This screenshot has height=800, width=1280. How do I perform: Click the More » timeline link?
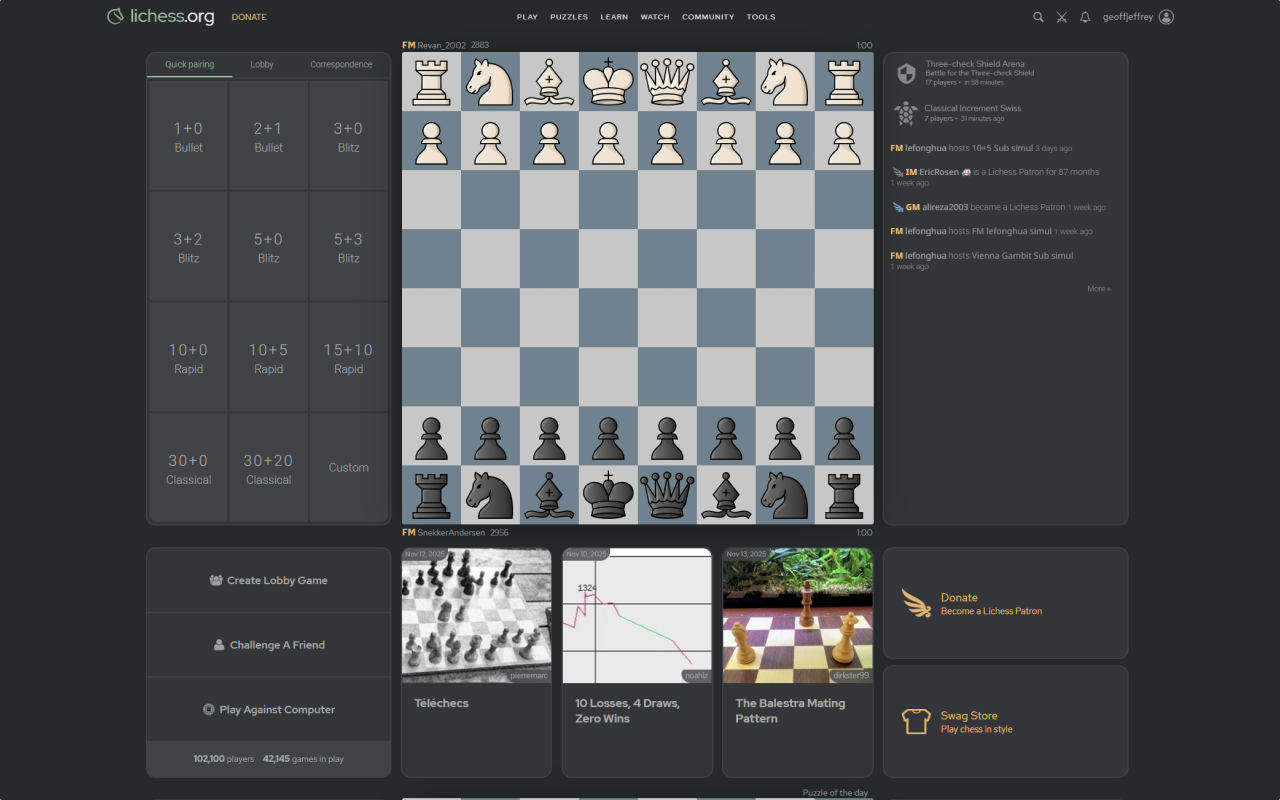point(1099,289)
